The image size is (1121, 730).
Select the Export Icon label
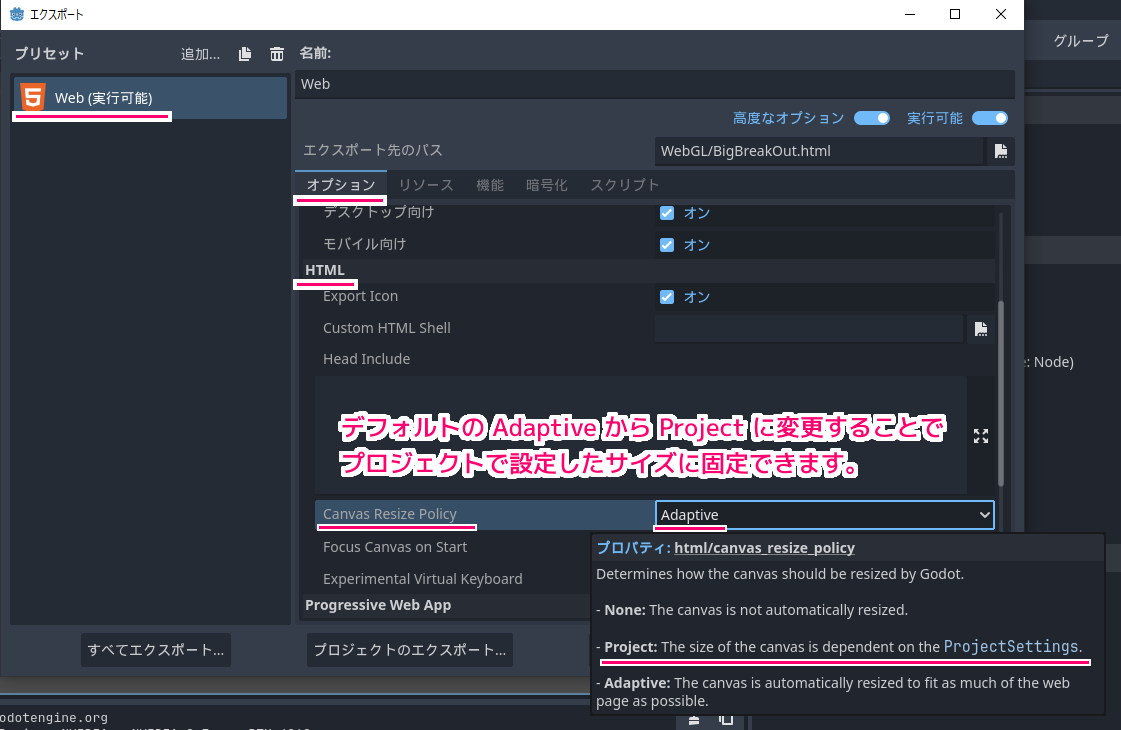pyautogui.click(x=360, y=296)
